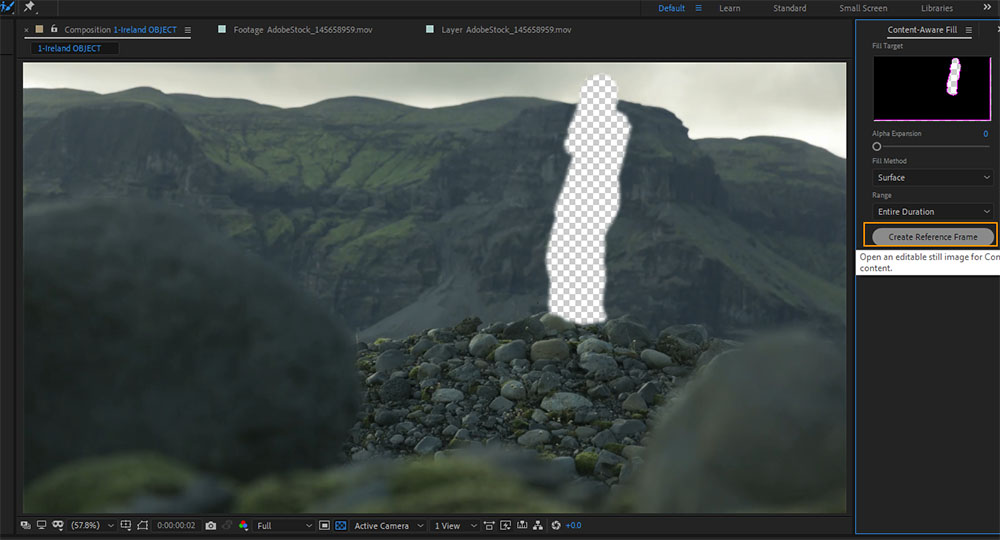
Task: Click the Reset Exposure icon
Action: [556, 526]
